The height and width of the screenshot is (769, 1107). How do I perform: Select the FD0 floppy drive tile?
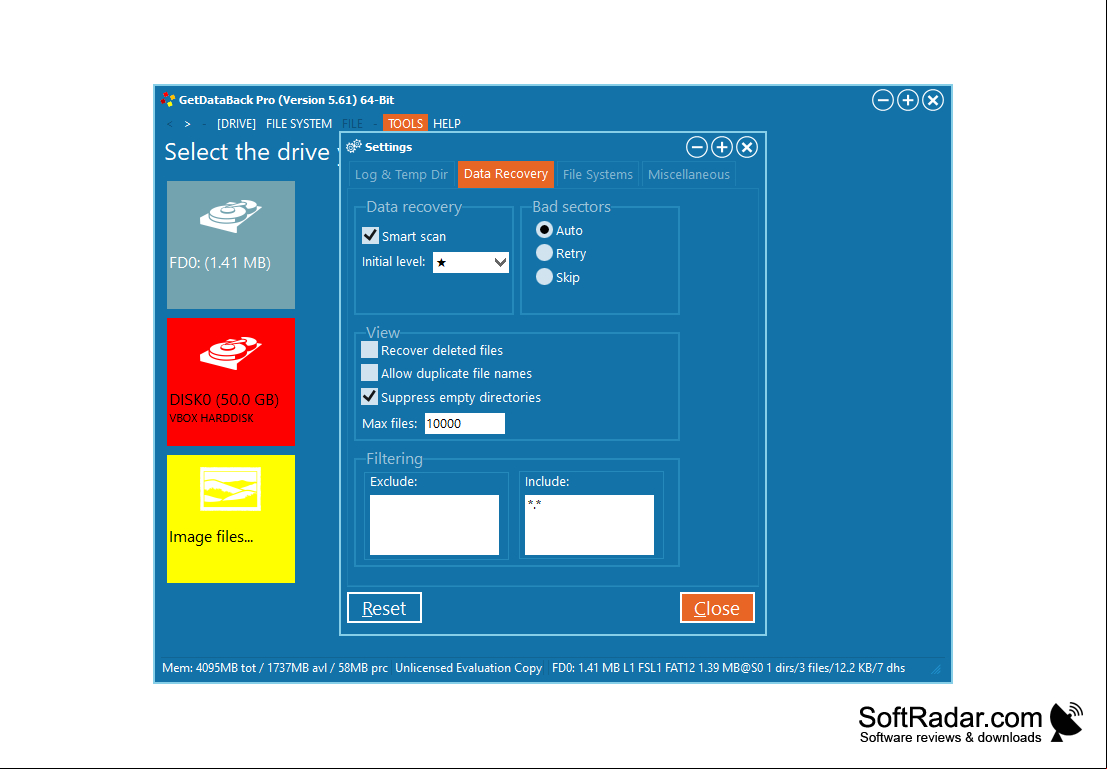click(x=231, y=244)
